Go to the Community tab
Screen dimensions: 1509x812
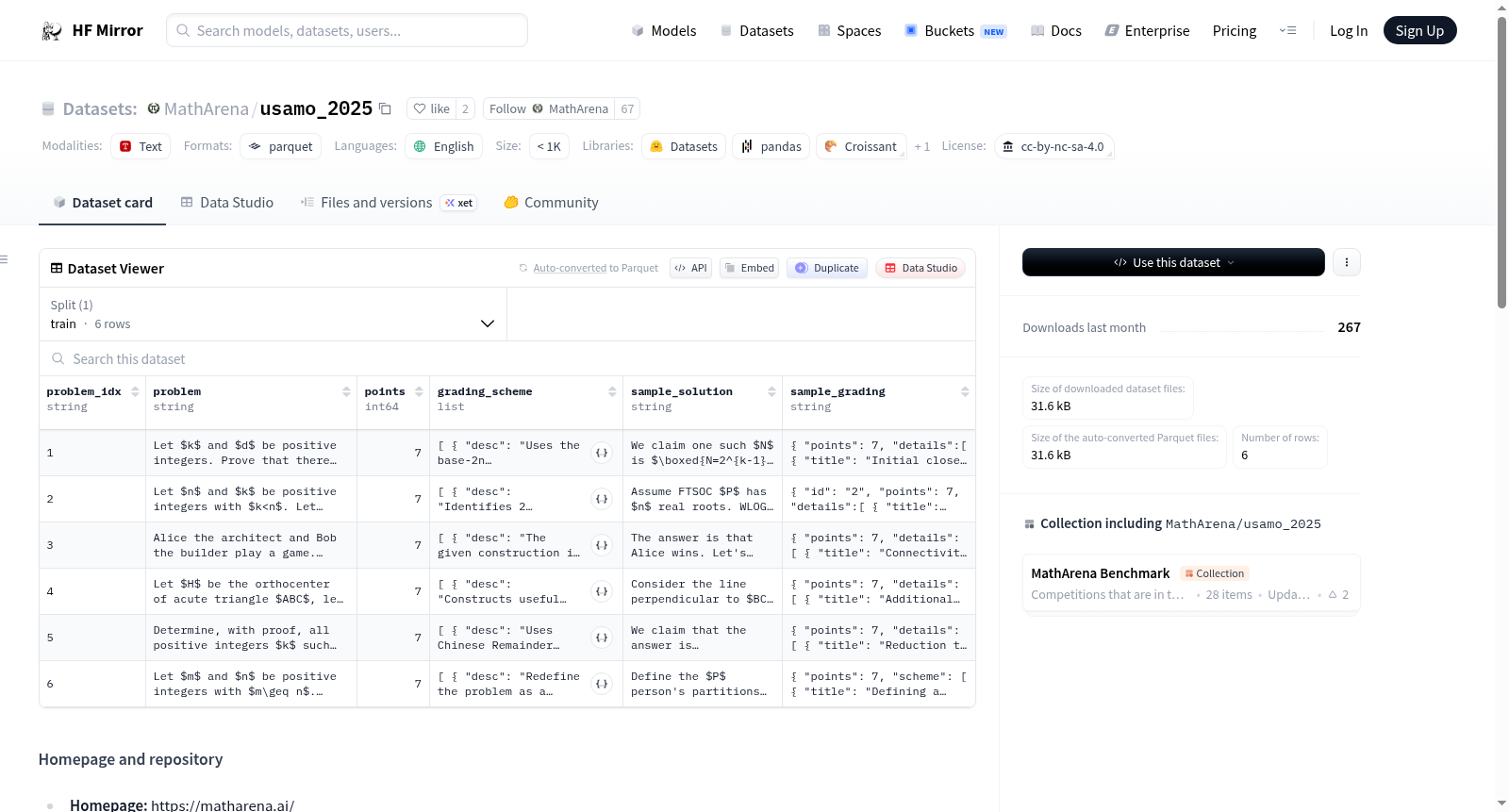coord(552,203)
